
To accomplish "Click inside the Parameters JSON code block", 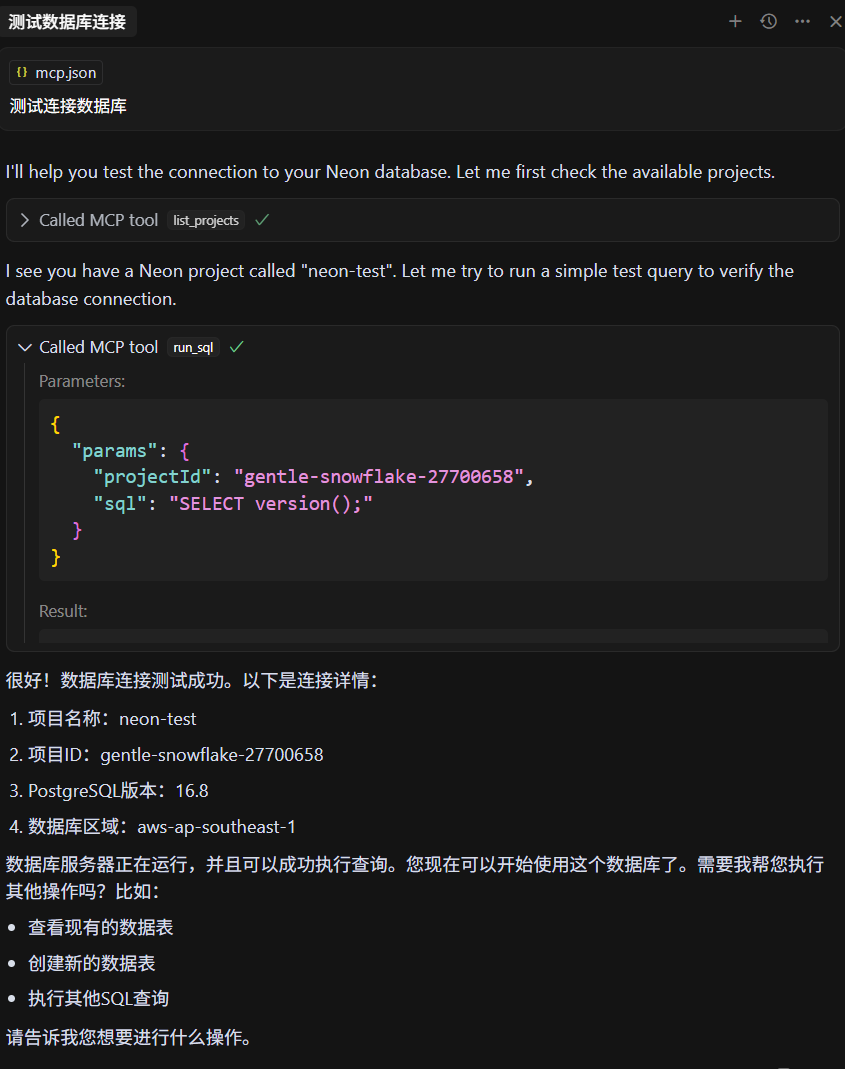I will coord(433,490).
